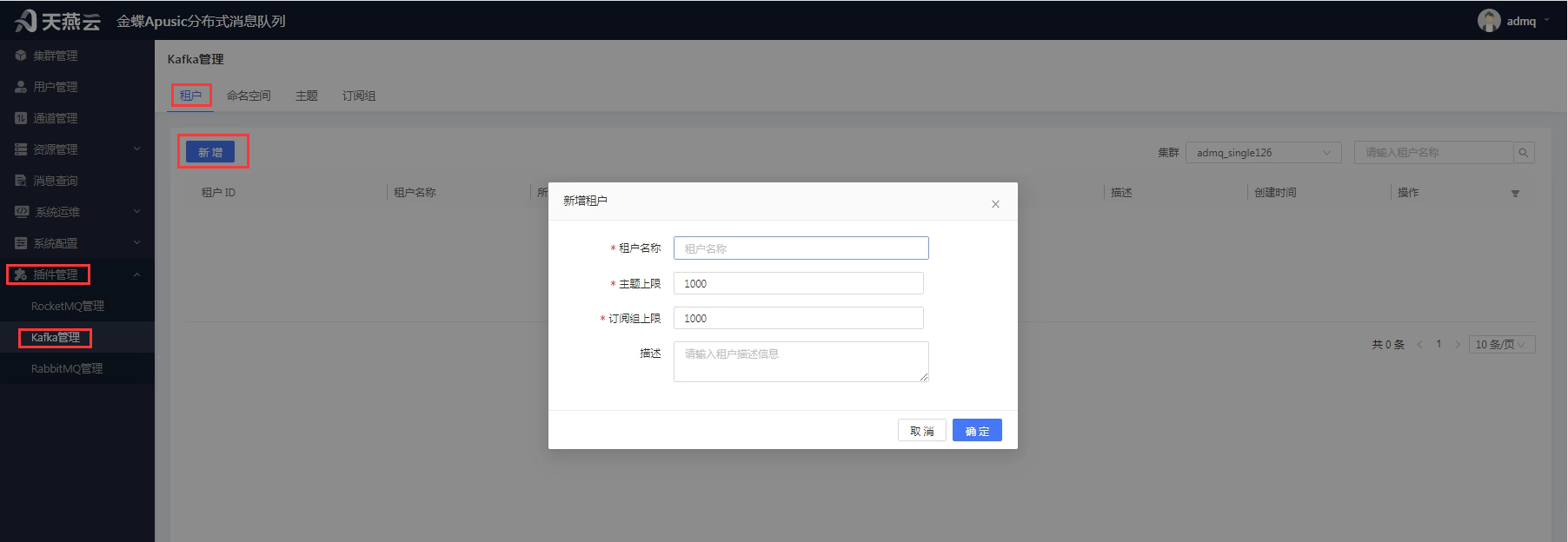Click the 金蝶Apusic分布式消息队列 header title
This screenshot has height=542, width=1568.
(x=202, y=21)
